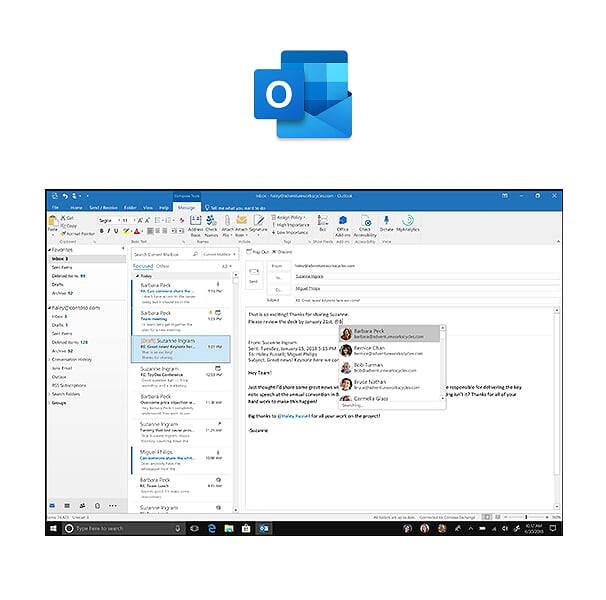Show more navigation options ellipsis
606x600 pixels.
112,506
